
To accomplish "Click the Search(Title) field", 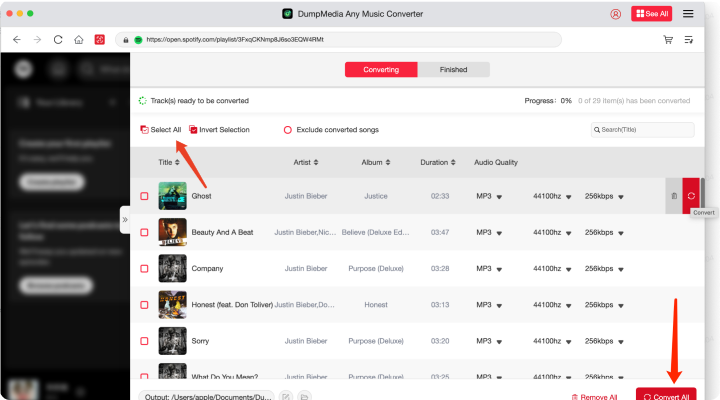I will coord(642,130).
